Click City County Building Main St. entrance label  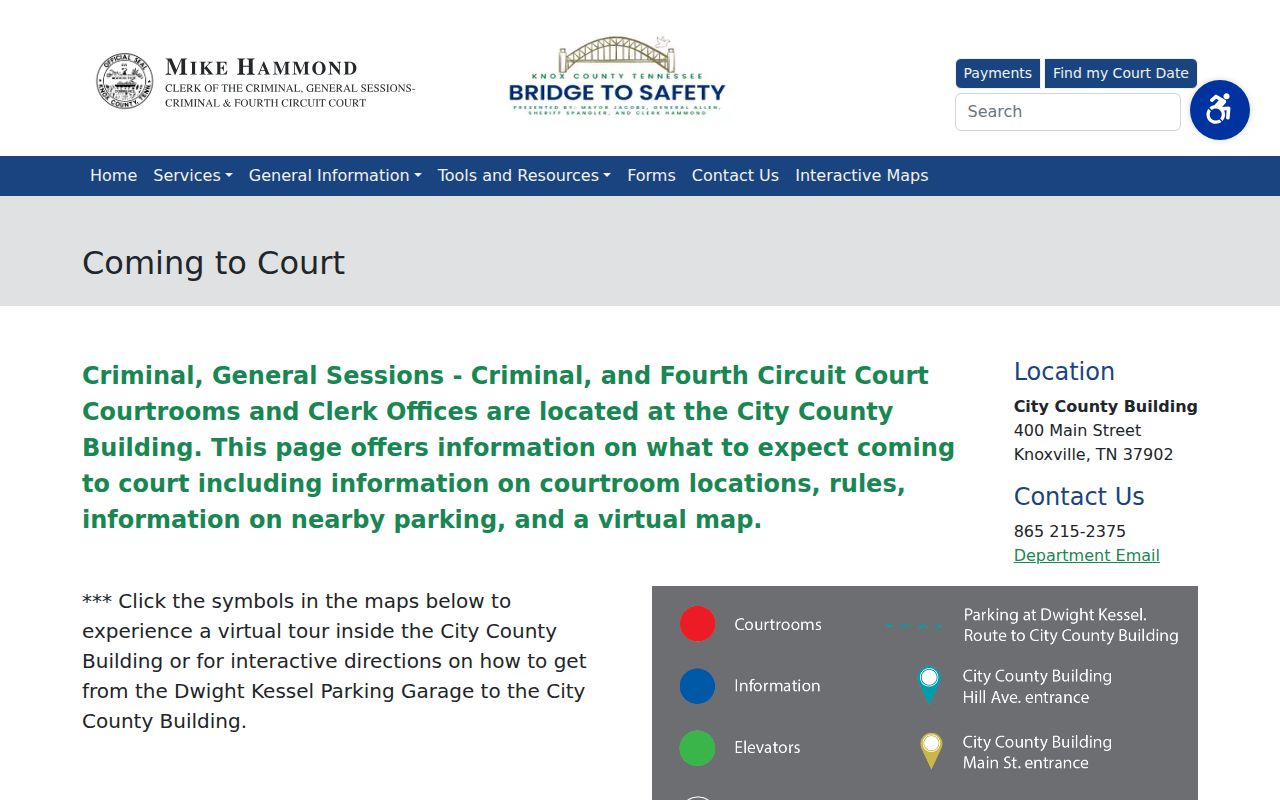[1037, 752]
